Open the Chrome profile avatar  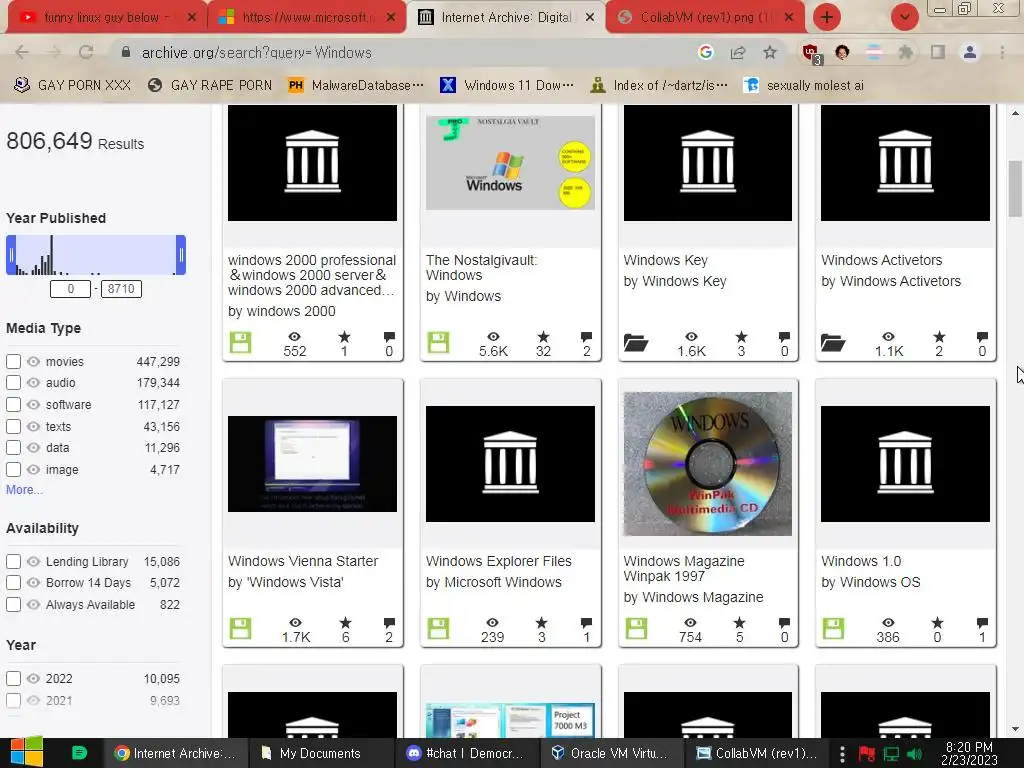pyautogui.click(x=970, y=52)
